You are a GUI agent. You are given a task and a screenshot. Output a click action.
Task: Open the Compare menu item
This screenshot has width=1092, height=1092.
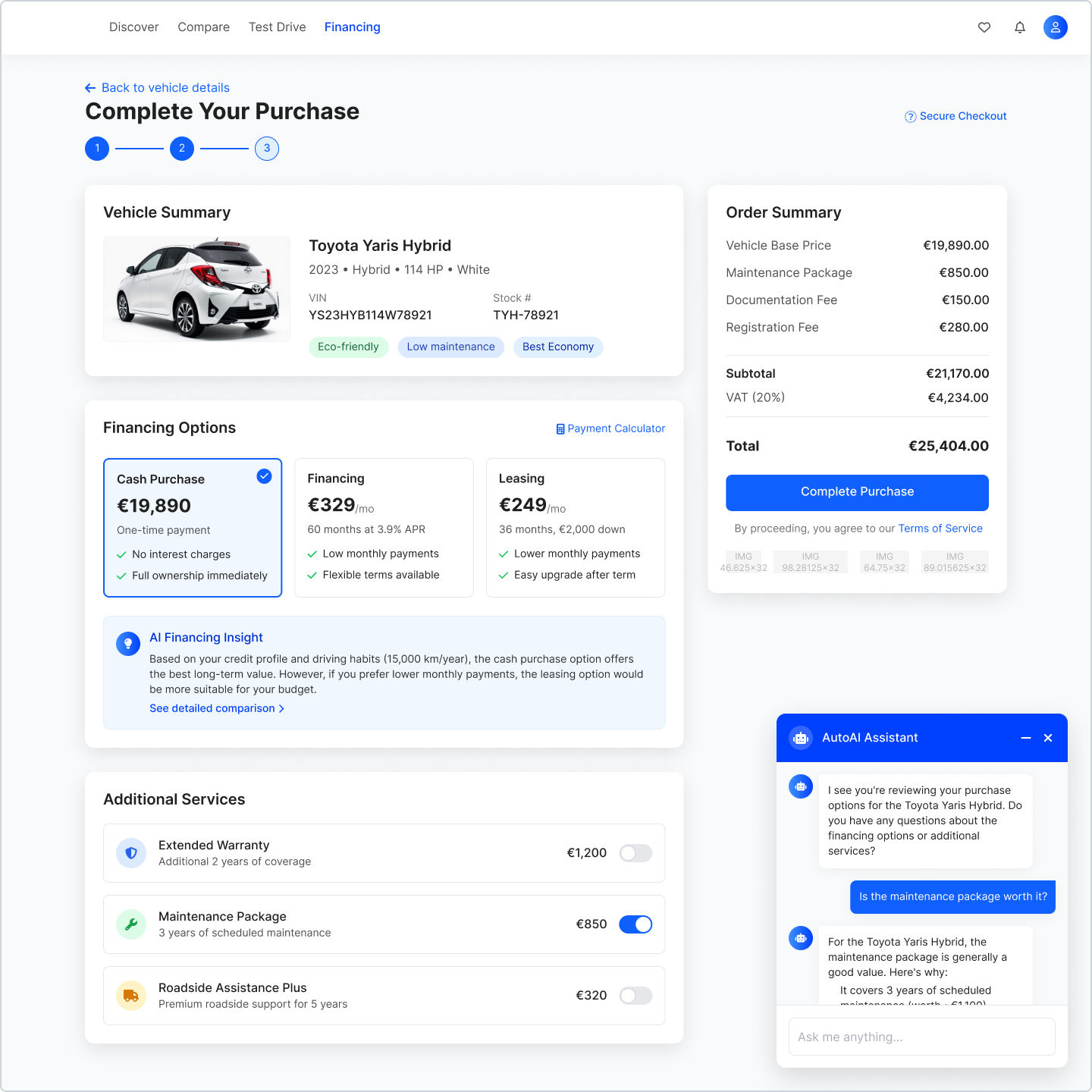[x=203, y=27]
